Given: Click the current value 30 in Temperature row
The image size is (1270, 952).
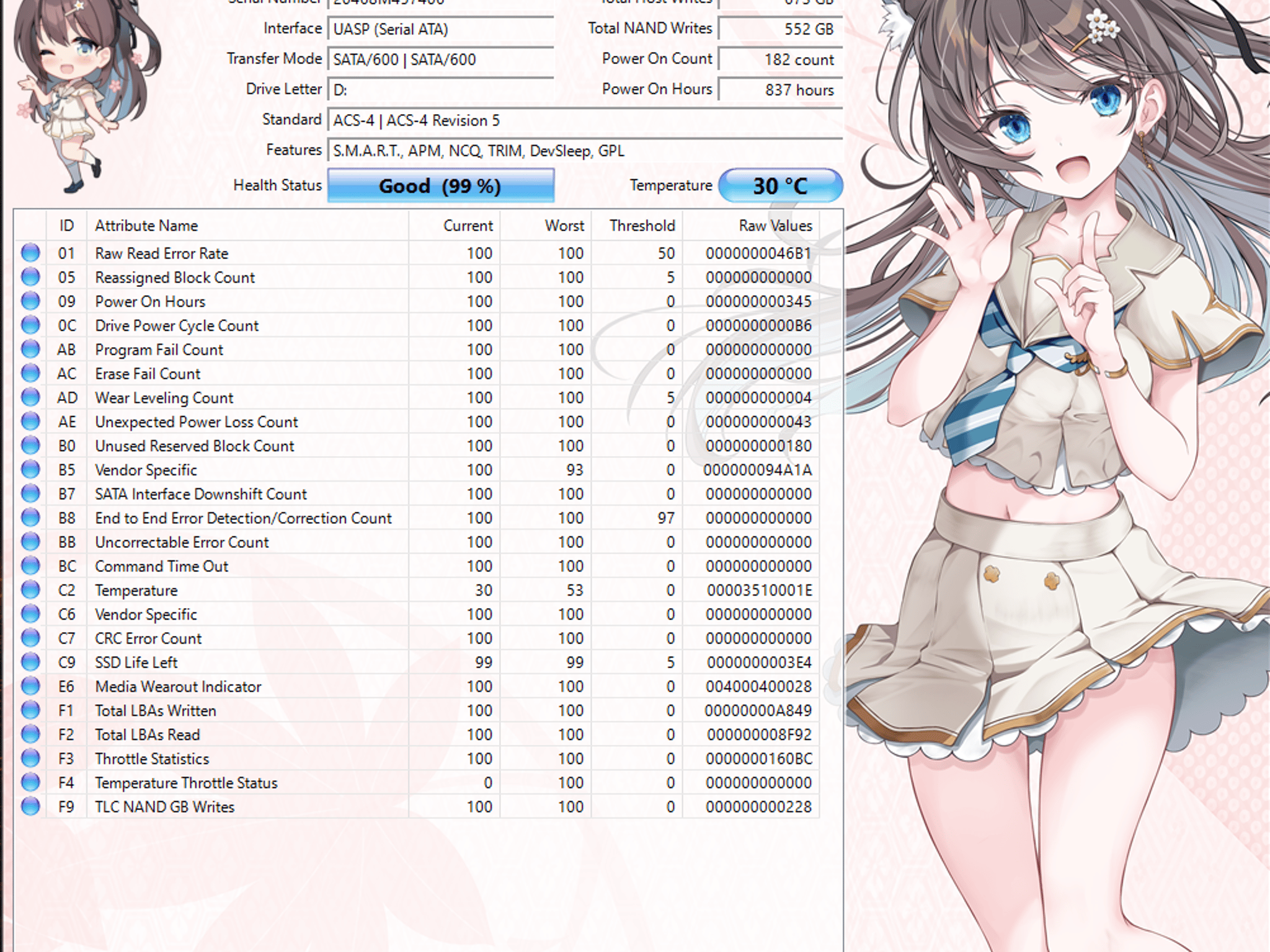Looking at the screenshot, I should click(484, 590).
